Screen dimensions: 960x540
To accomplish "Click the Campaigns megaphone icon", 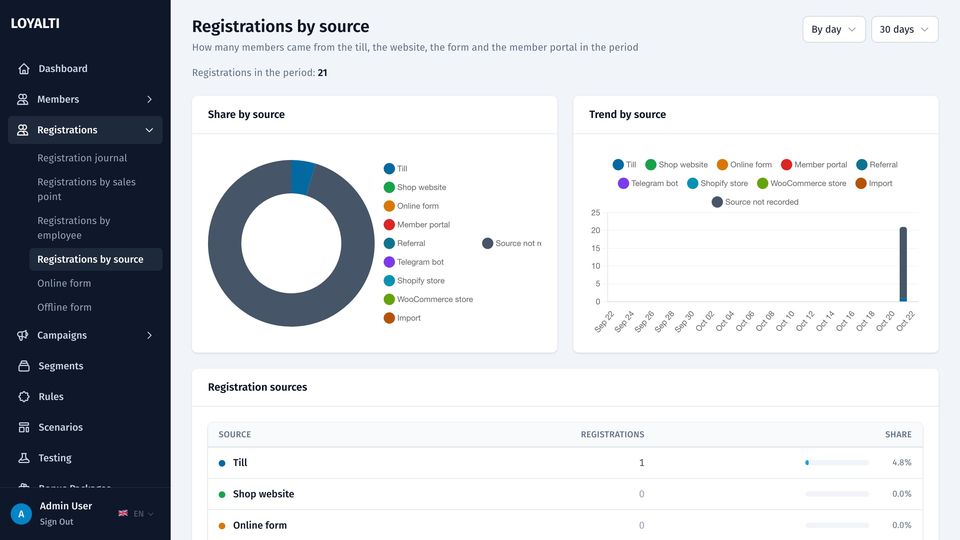I will coord(23,335).
